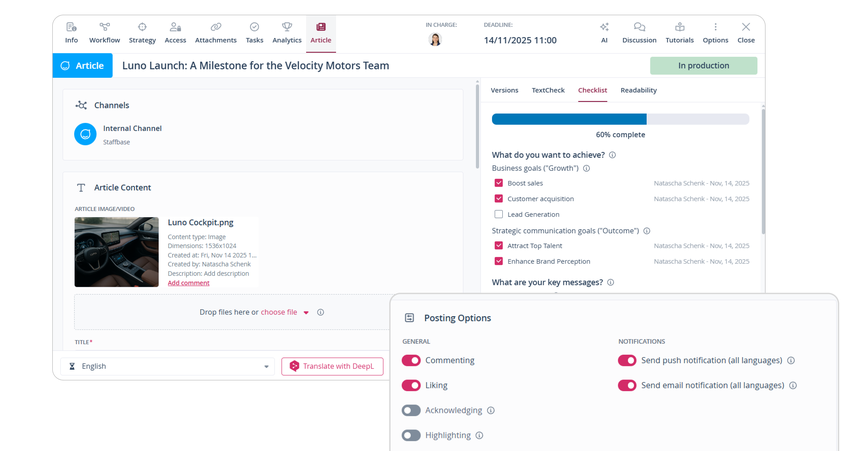
Task: Check the Lead Generation checkbox
Action: coord(498,215)
